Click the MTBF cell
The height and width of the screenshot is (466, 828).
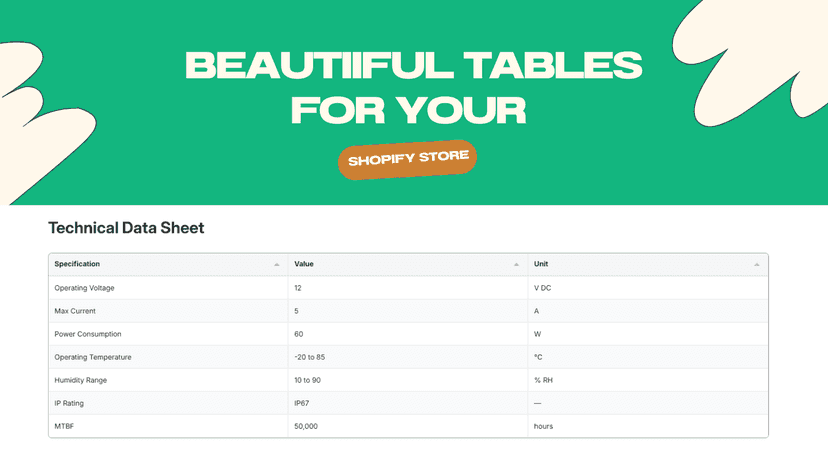[x=168, y=426]
